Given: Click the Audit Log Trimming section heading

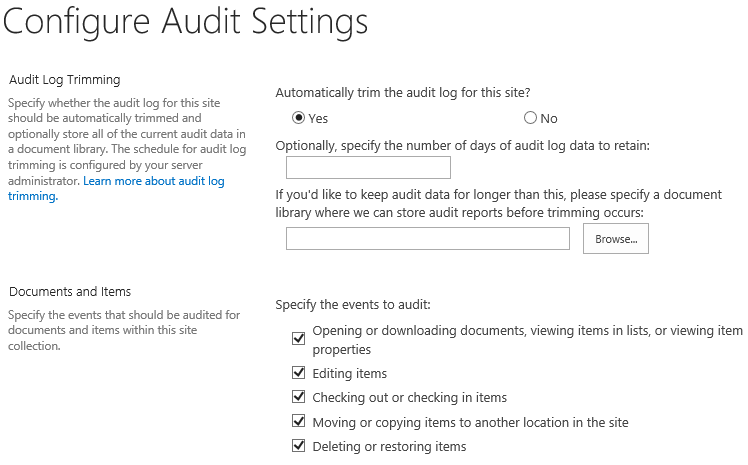Looking at the screenshot, I should [65, 80].
